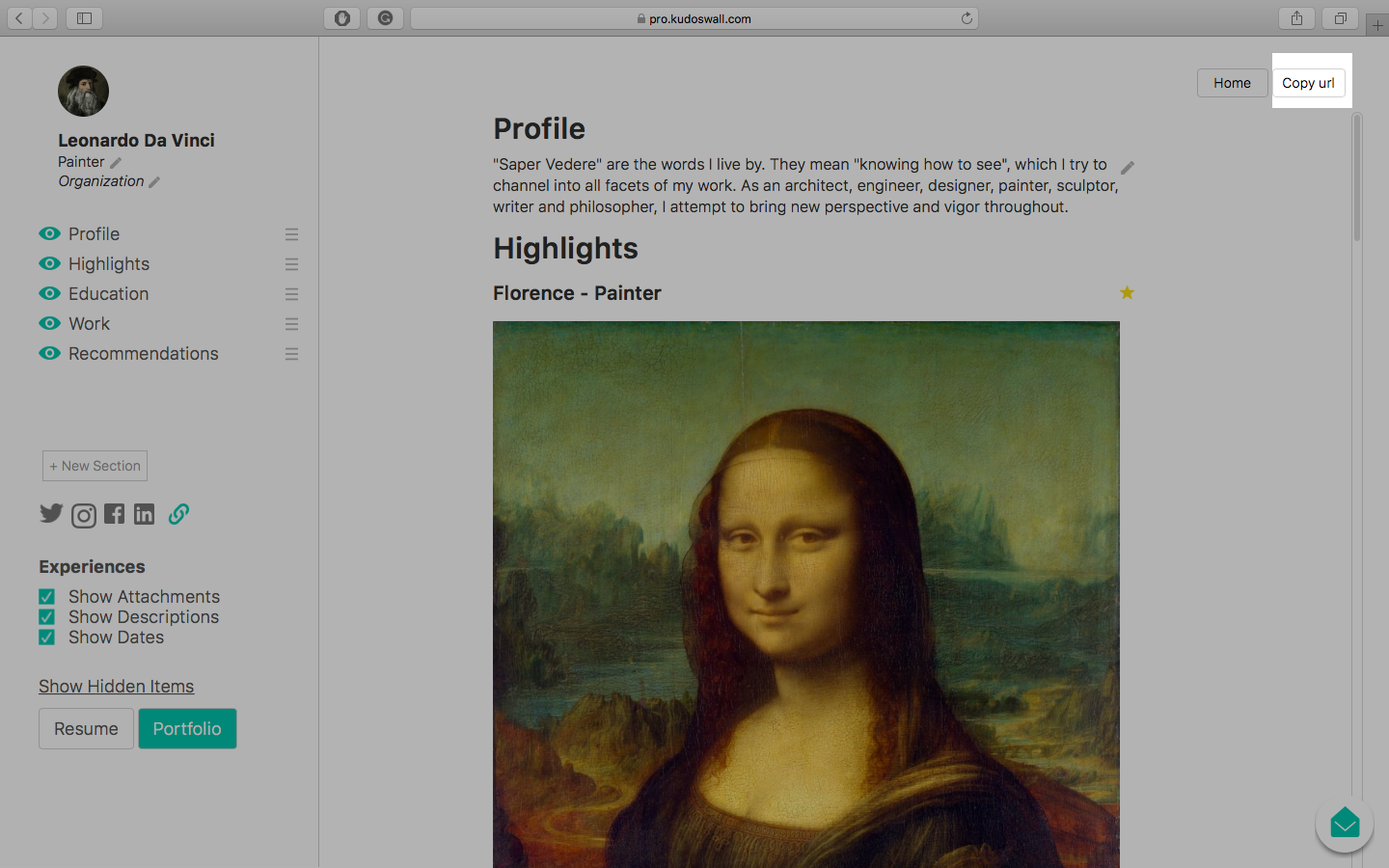Reorder Profile section via its handle icon
This screenshot has height=868, width=1389.
point(291,234)
